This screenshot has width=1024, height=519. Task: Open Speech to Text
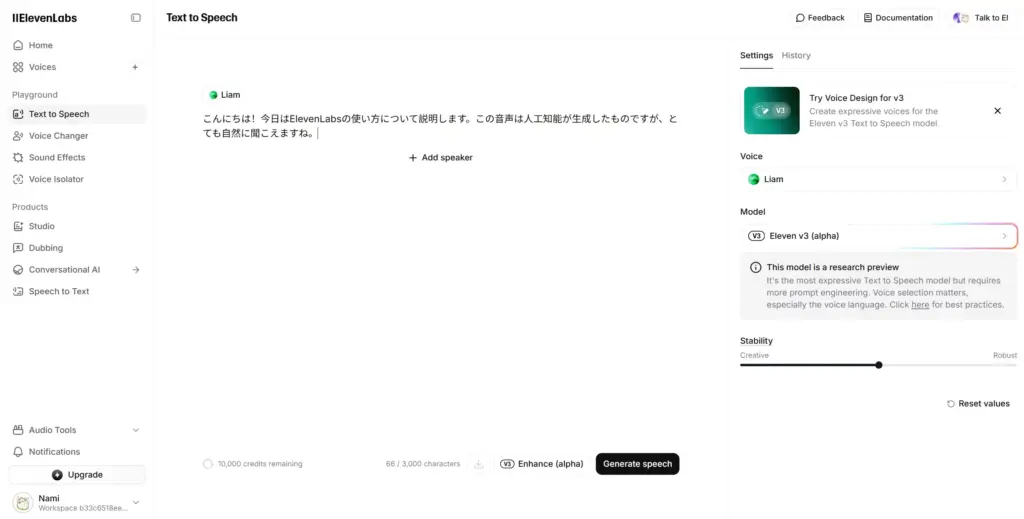[77, 291]
